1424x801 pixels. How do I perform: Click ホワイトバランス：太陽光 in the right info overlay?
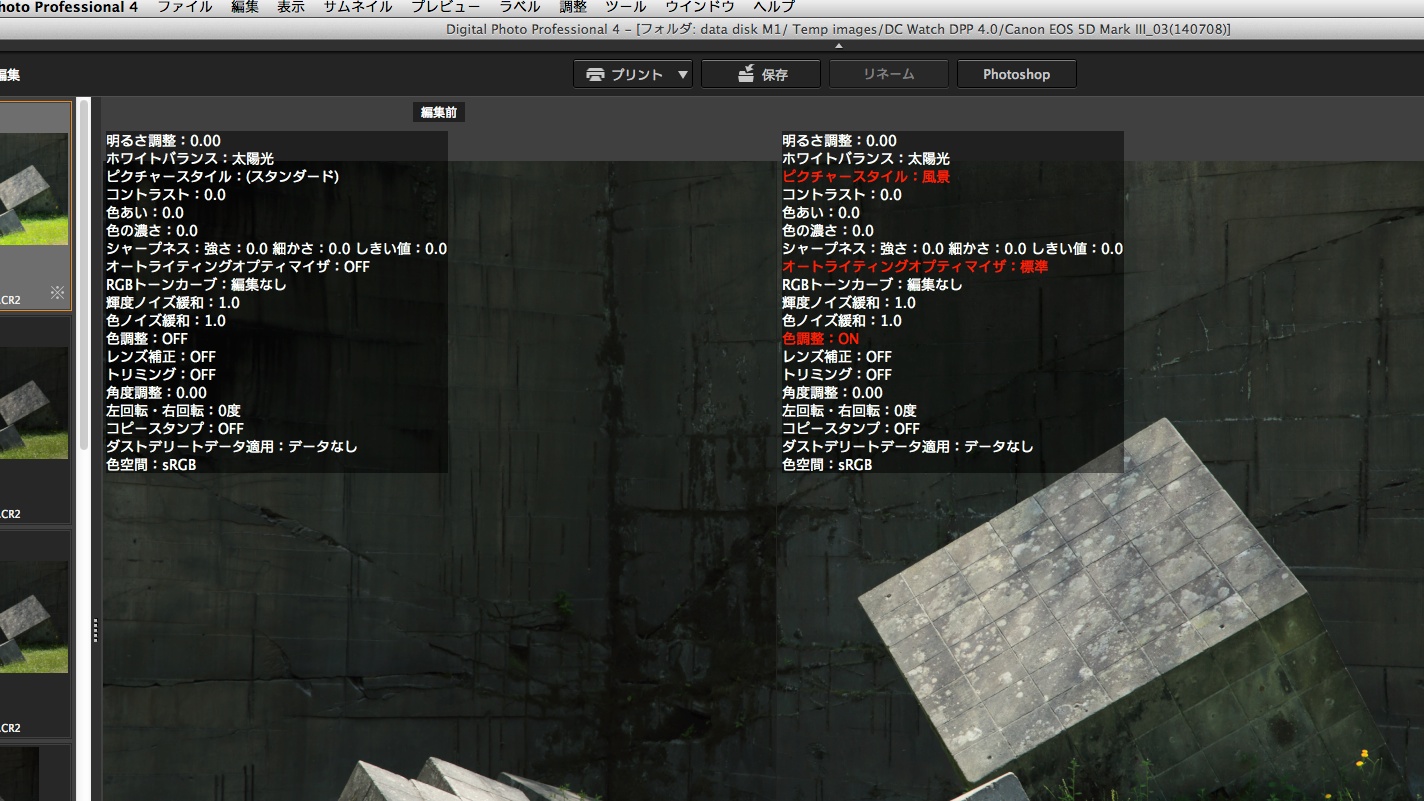pyautogui.click(x=866, y=158)
